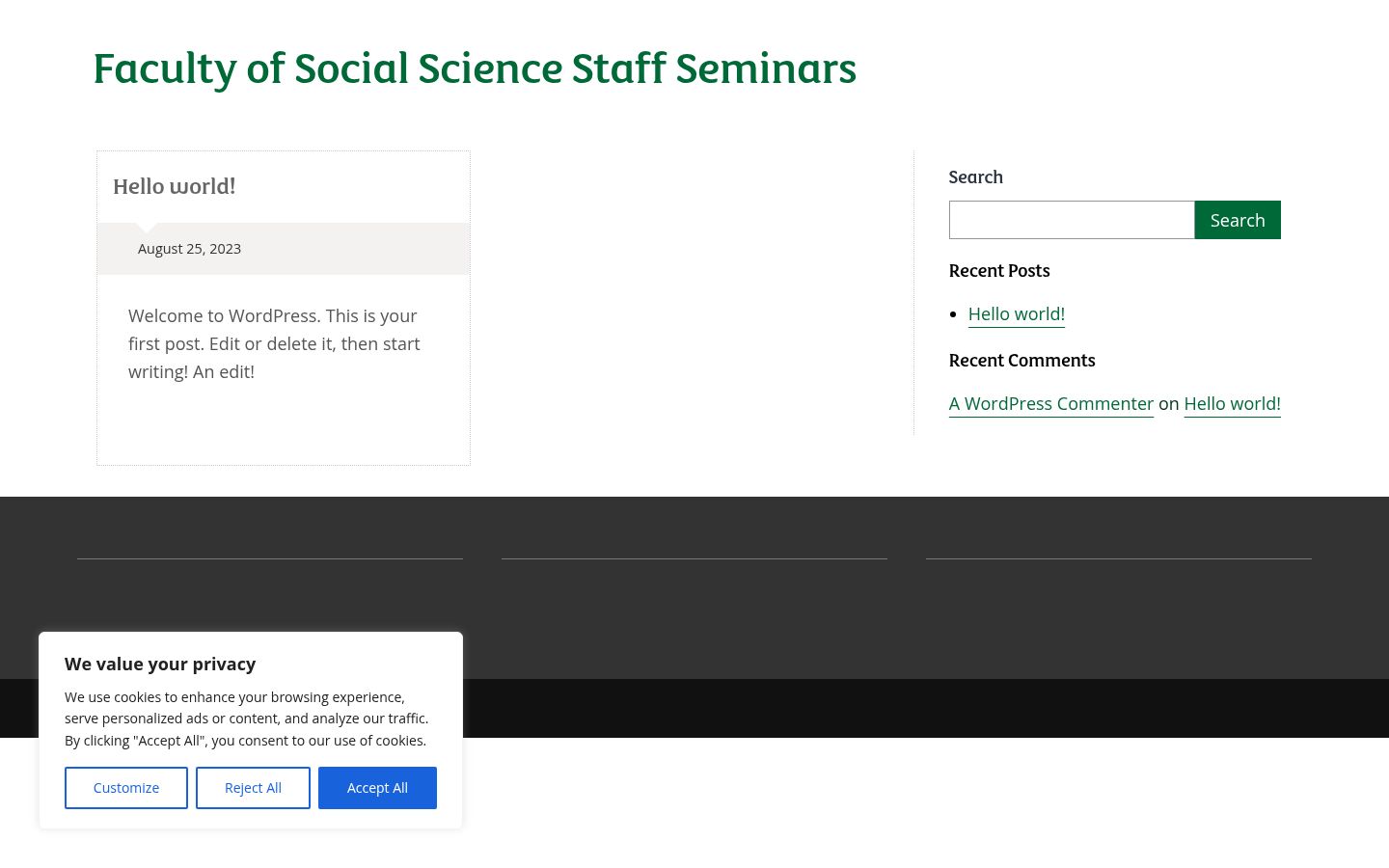
Task: Click the Search widget heading label
Action: pyautogui.click(x=976, y=177)
